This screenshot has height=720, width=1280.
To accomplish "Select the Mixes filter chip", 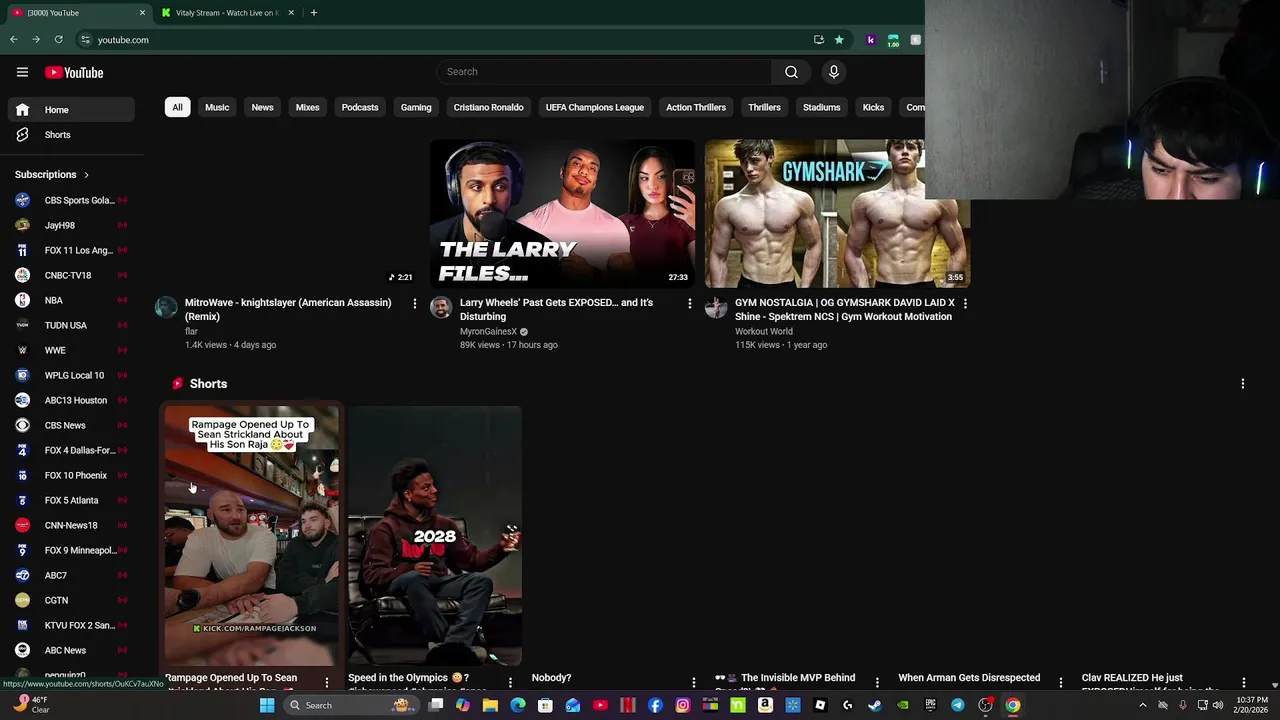I will pos(307,107).
